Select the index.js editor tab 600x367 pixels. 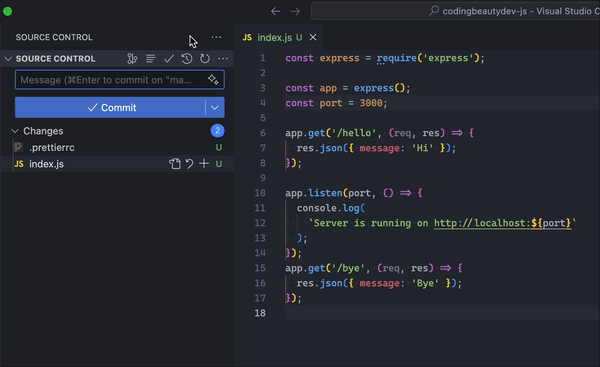point(279,37)
